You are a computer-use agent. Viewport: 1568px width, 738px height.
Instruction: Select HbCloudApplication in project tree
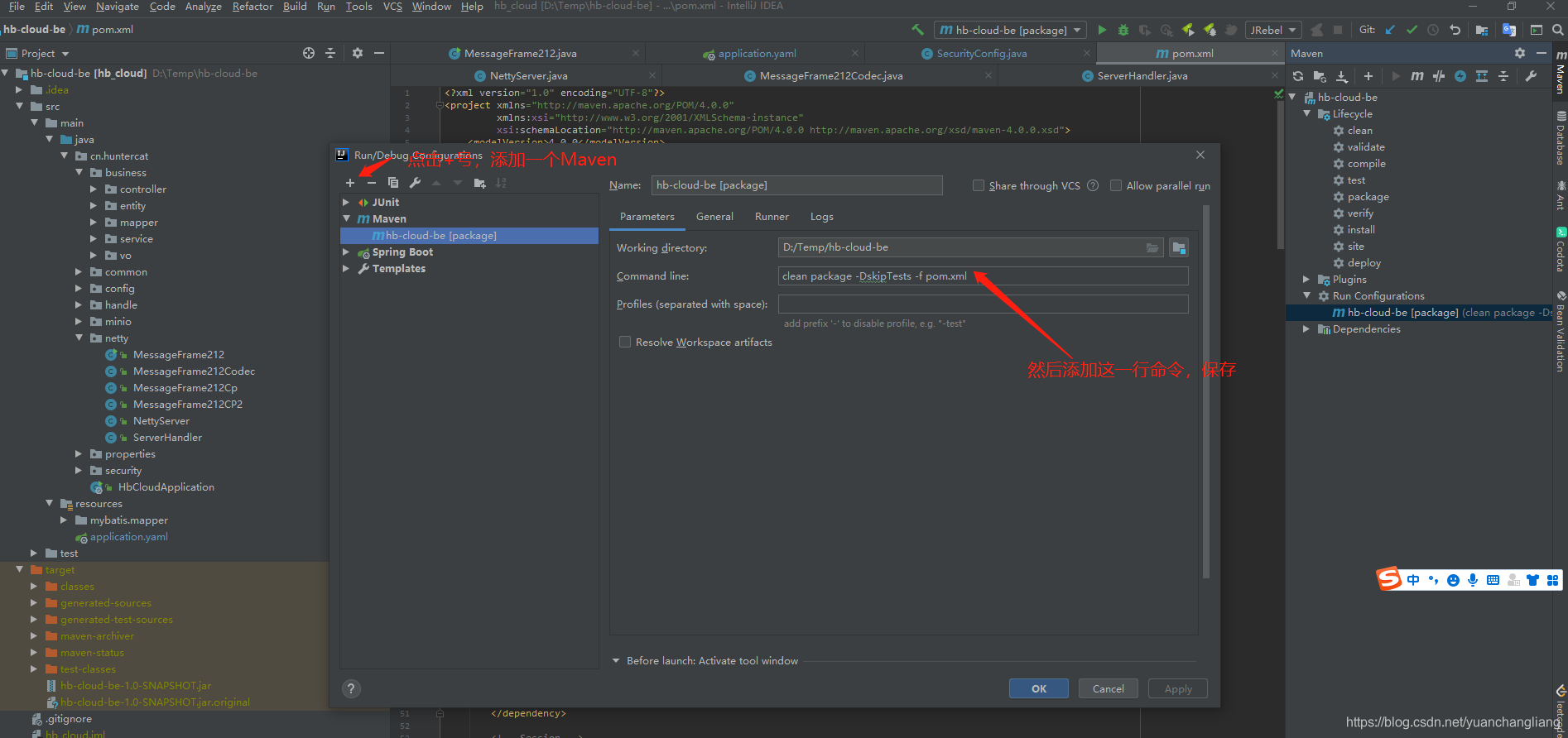coord(166,487)
